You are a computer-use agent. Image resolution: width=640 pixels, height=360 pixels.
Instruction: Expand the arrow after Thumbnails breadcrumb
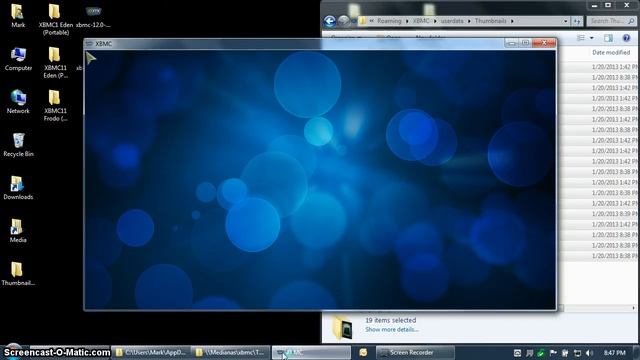[x=512, y=21]
